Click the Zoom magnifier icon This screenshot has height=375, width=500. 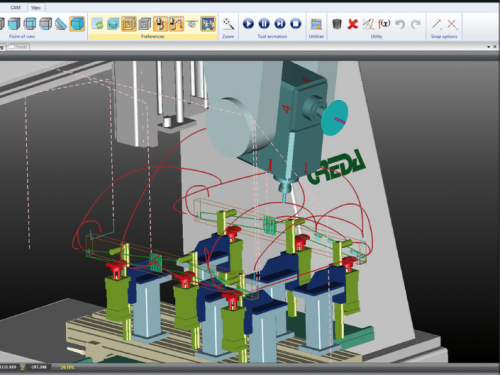click(x=228, y=24)
